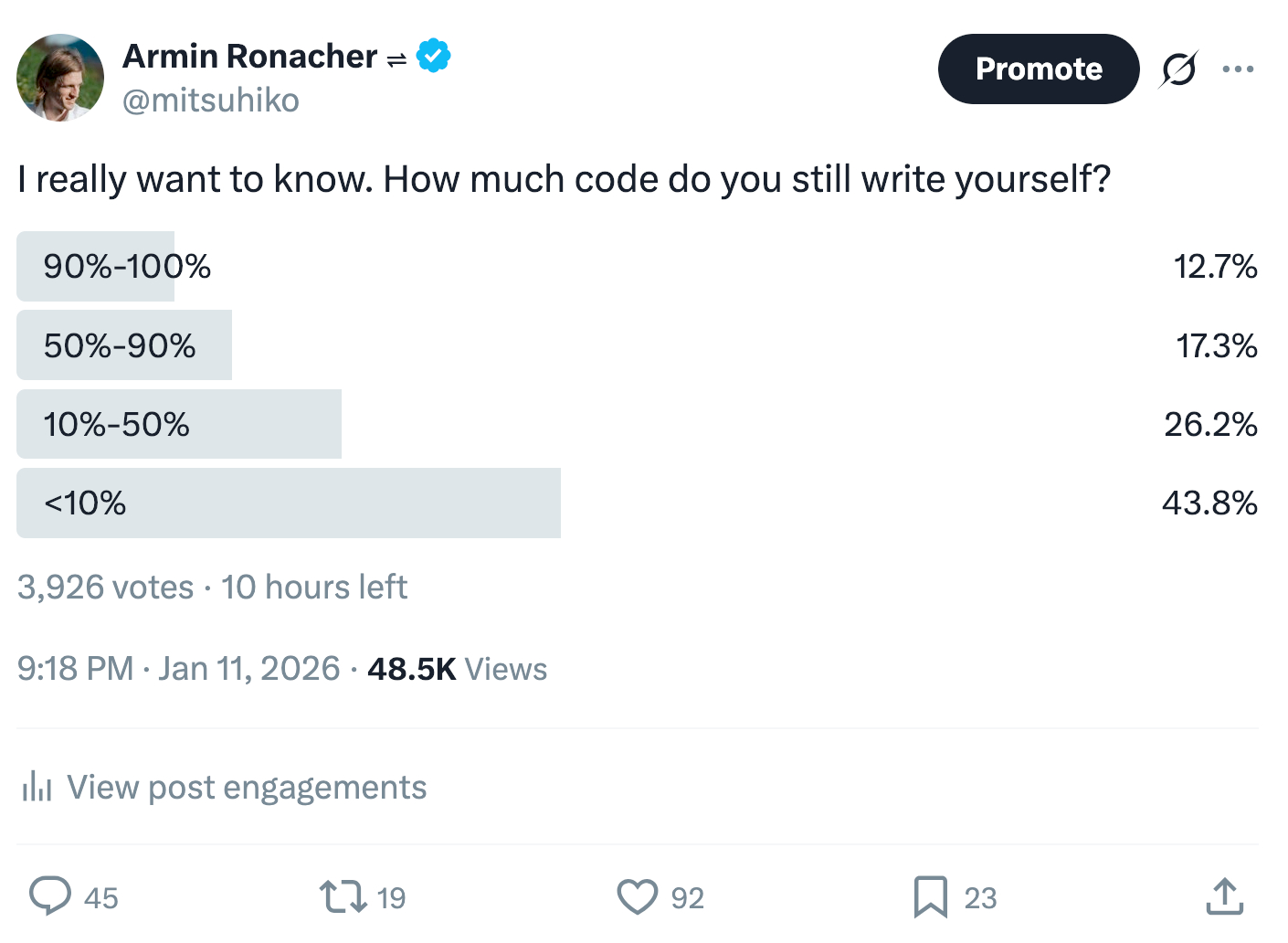1288x943 pixels.
Task: Open the Armin Ronacher display name
Action: 249,57
